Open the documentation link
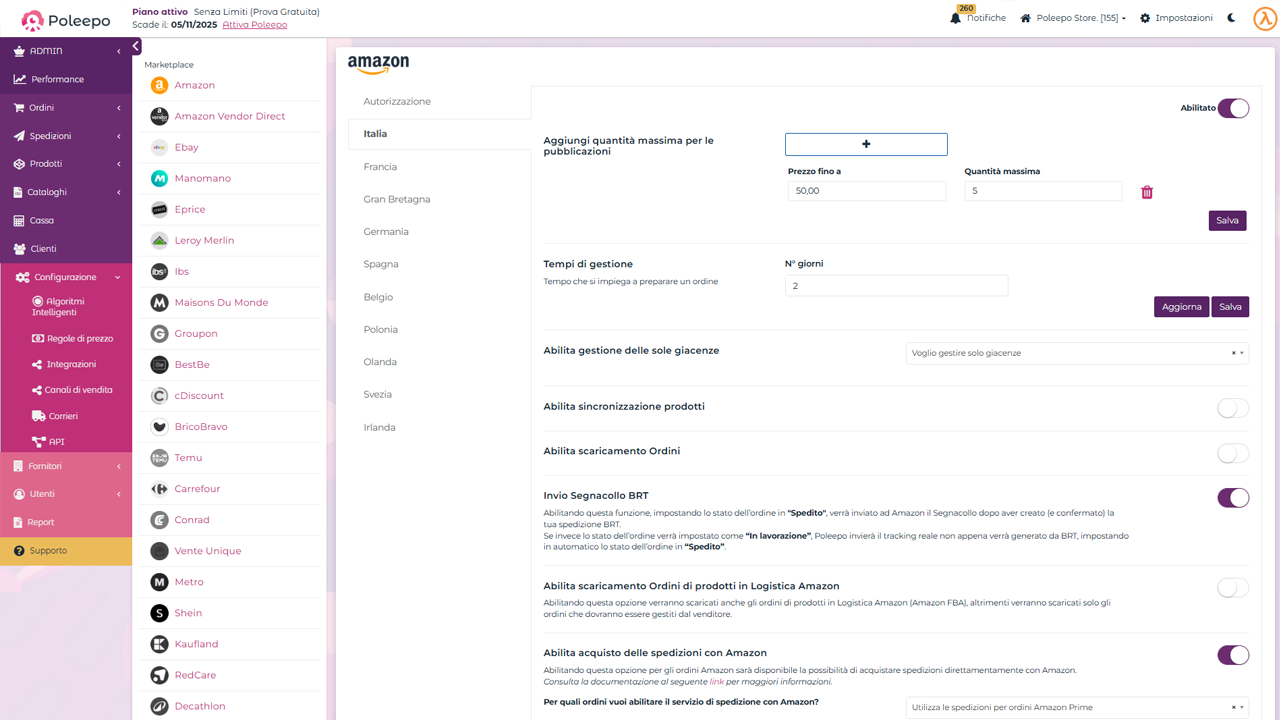 click(x=716, y=682)
